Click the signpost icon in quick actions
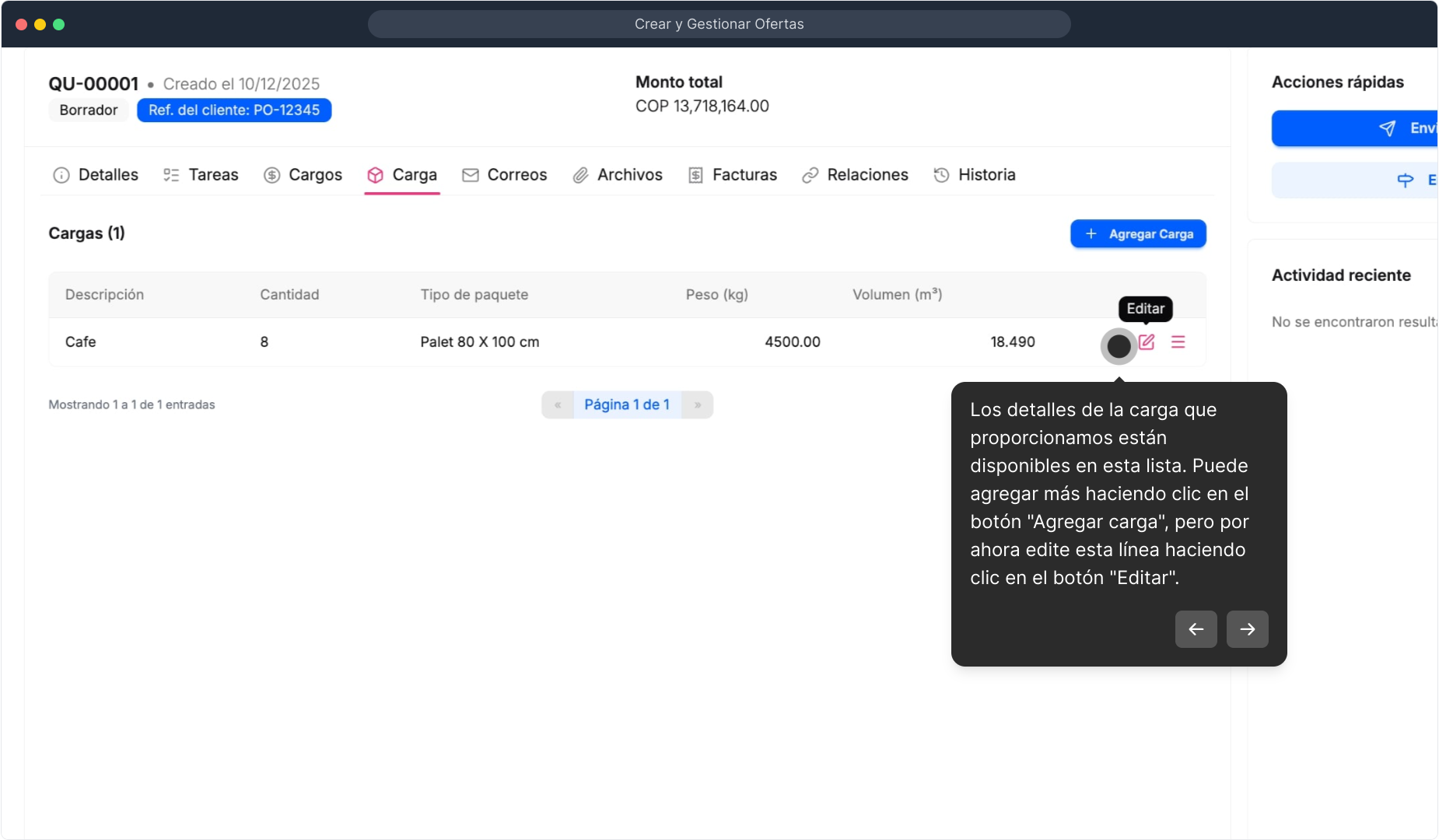This screenshot has width=1439, height=840. pos(1405,180)
